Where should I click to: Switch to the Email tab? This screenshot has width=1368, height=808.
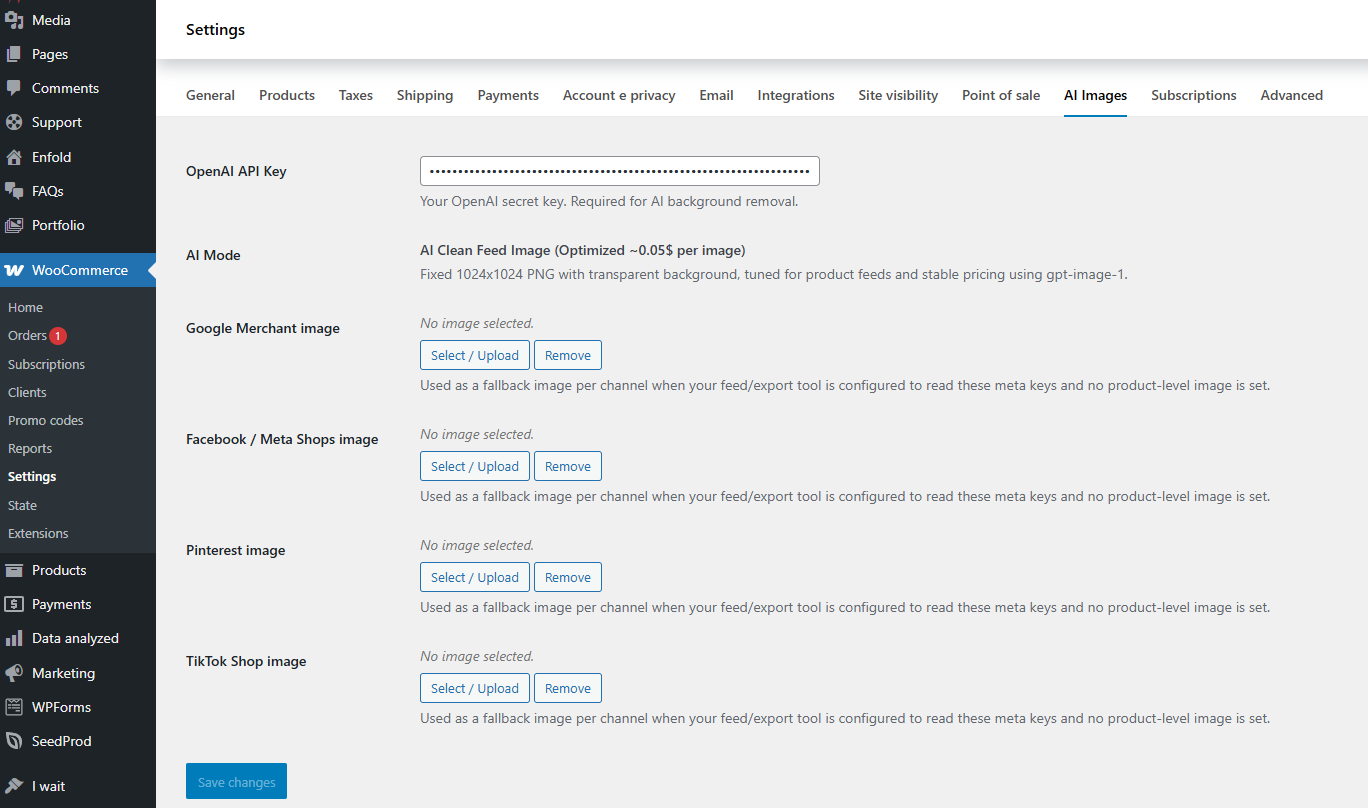coord(716,95)
